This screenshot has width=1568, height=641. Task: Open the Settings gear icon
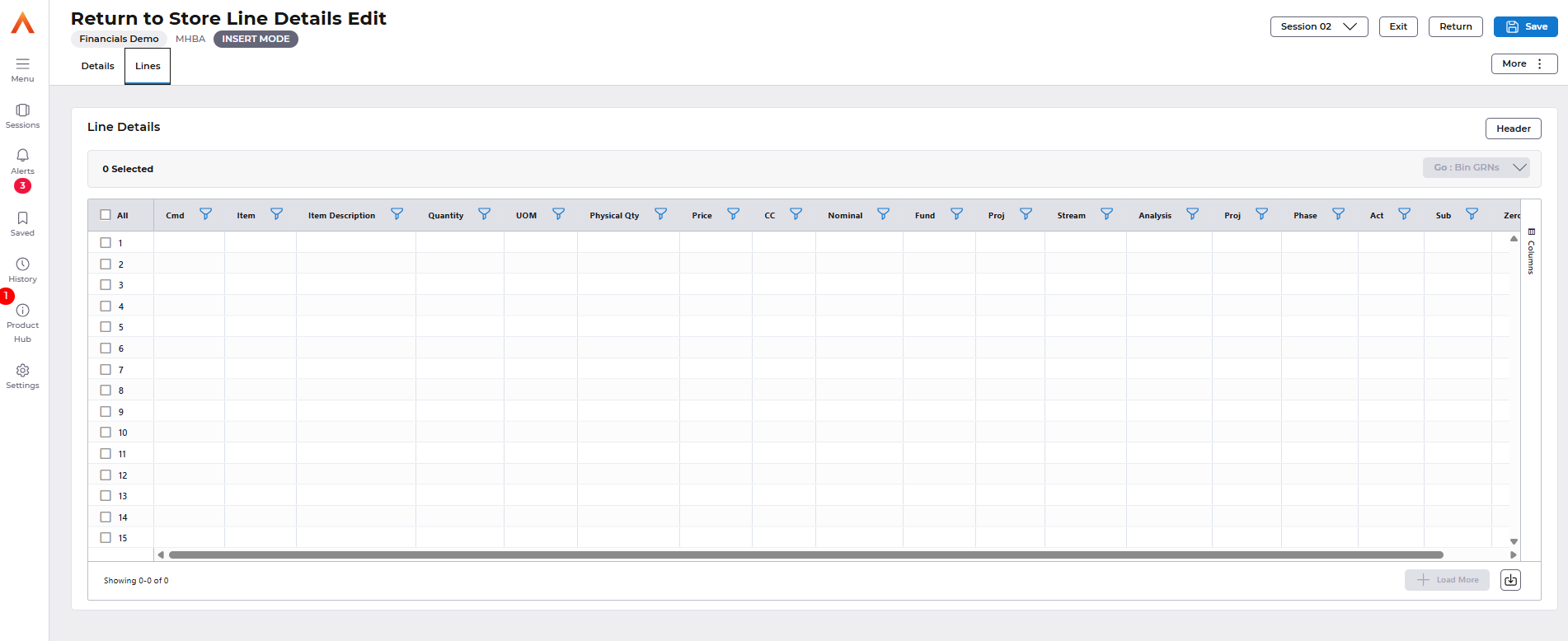23,370
